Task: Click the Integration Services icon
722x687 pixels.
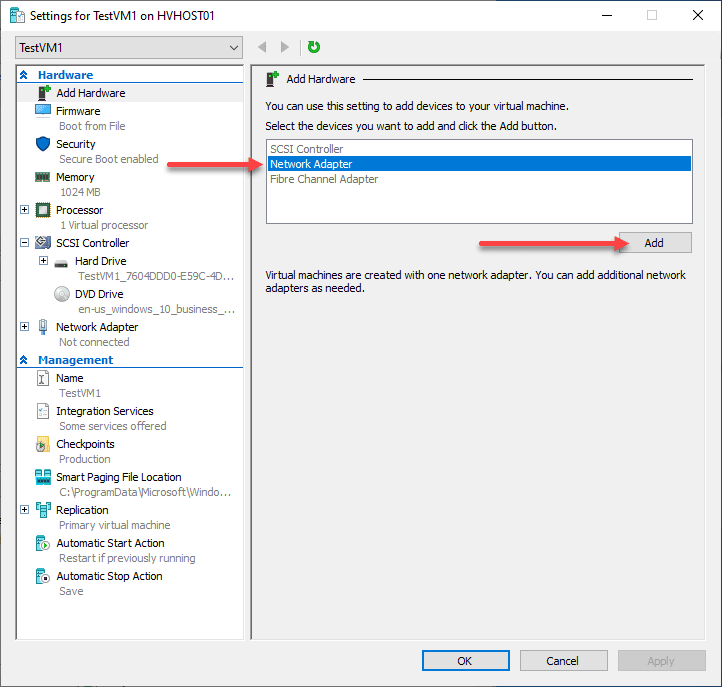Action: pyautogui.click(x=43, y=411)
